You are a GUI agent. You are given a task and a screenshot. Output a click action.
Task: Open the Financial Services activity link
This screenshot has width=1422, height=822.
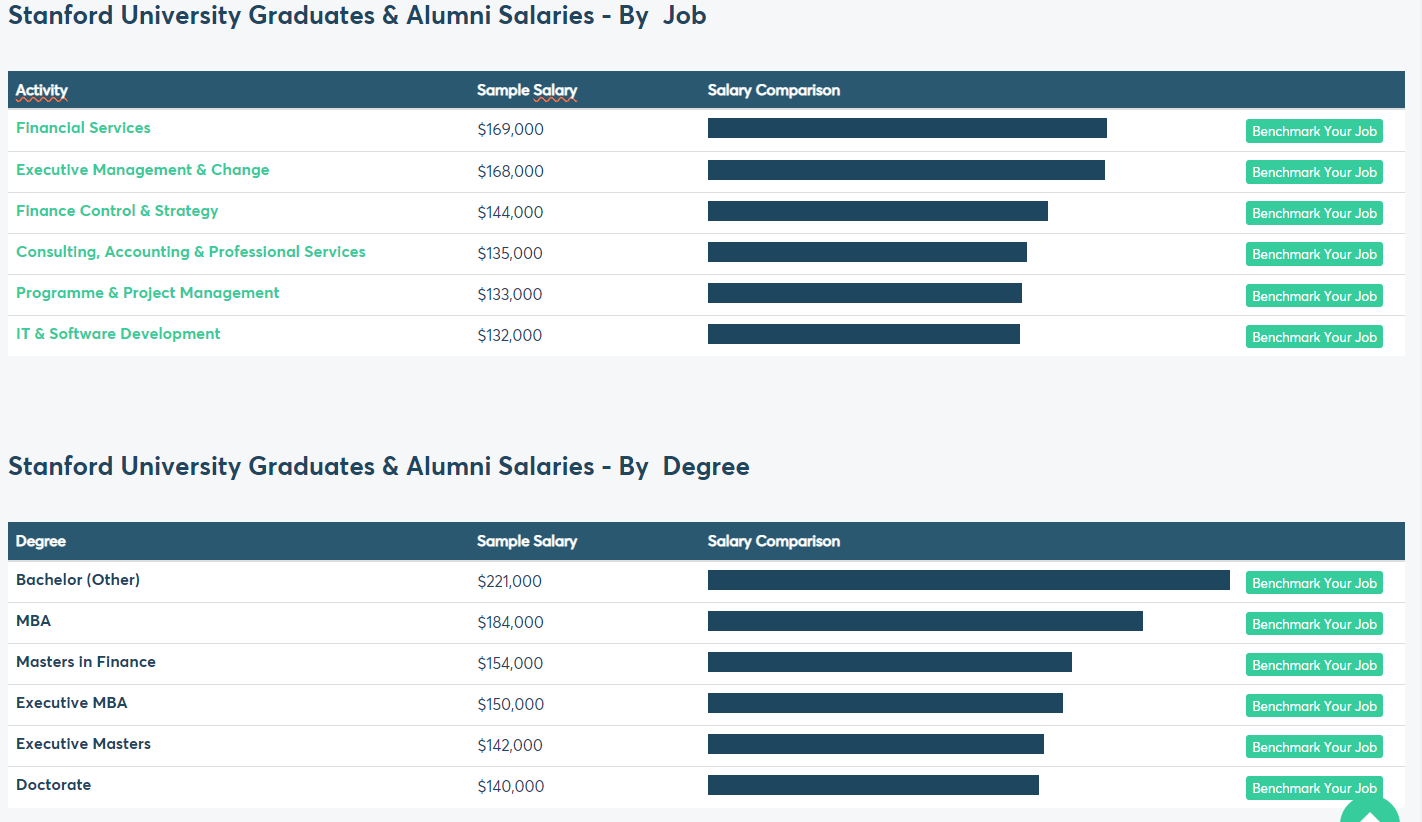(83, 128)
